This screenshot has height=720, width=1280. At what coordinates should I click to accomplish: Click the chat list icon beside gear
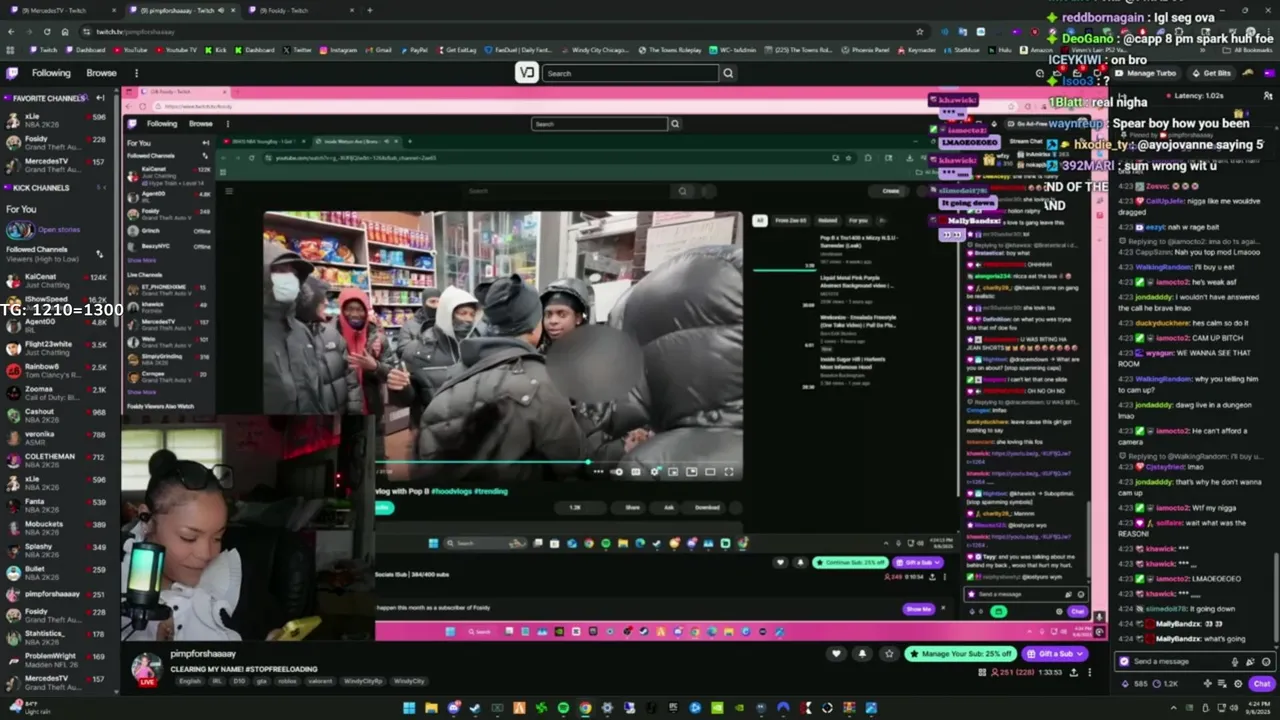(x=1223, y=684)
